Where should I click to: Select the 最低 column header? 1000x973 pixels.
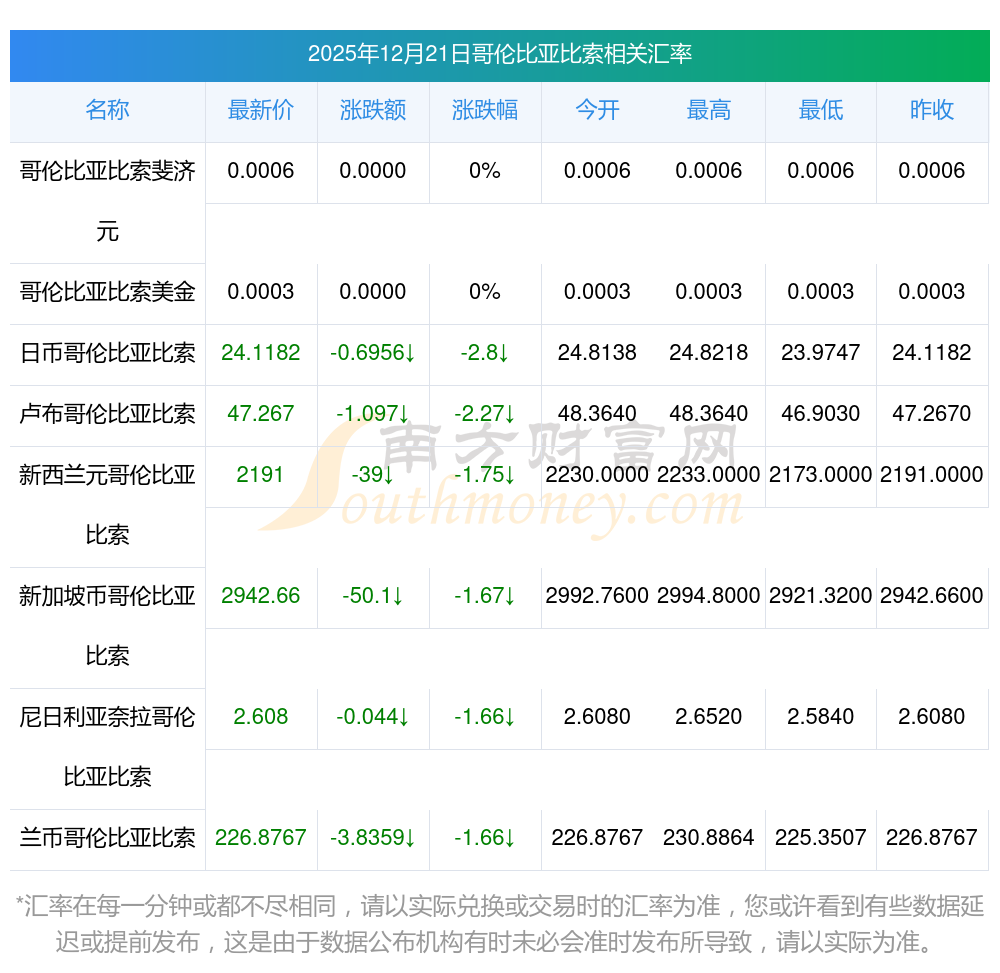point(821,110)
